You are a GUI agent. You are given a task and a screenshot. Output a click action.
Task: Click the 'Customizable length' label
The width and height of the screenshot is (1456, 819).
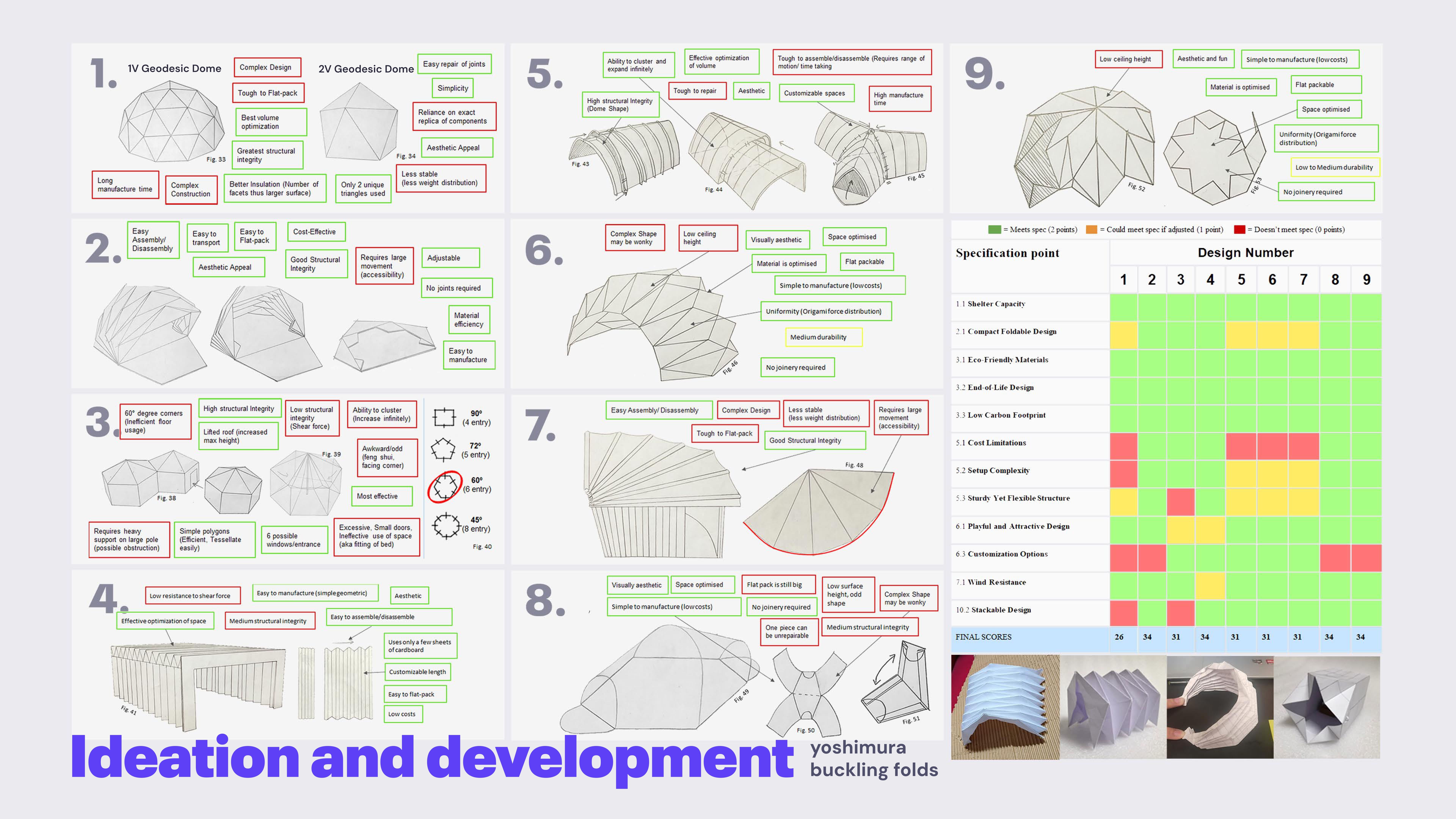418,672
